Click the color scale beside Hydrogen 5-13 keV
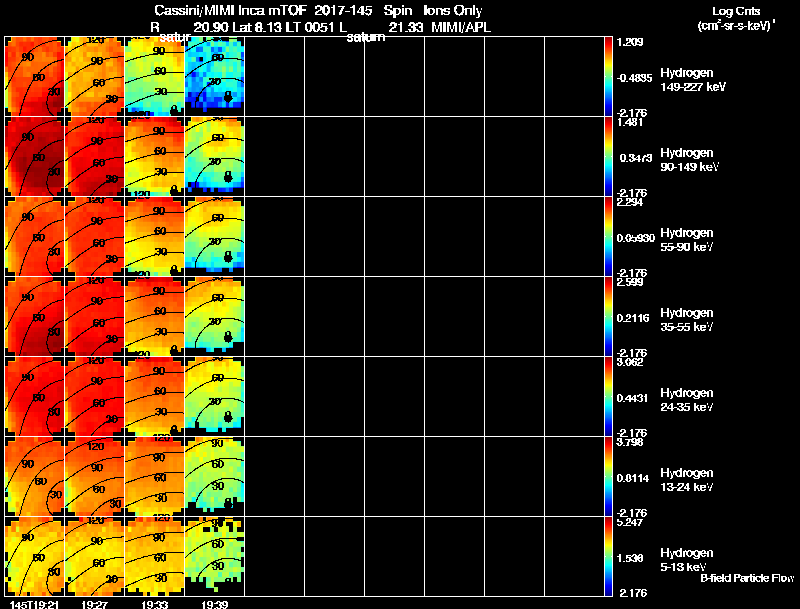The height and width of the screenshot is (609, 800). click(x=608, y=556)
